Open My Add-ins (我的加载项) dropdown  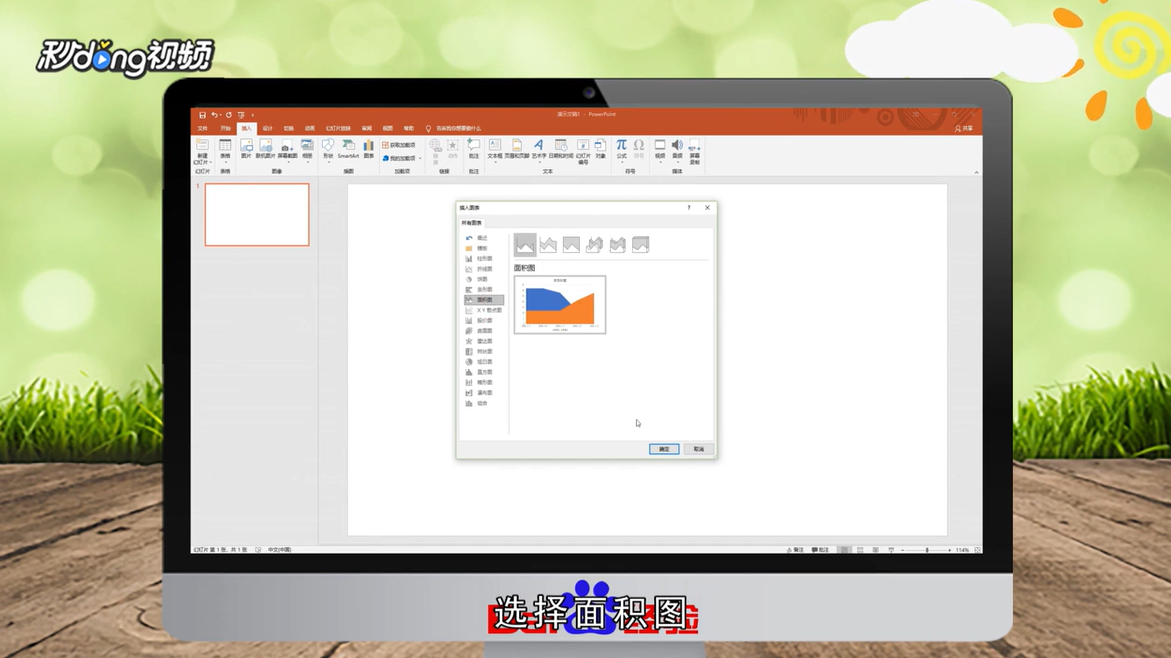(x=402, y=158)
